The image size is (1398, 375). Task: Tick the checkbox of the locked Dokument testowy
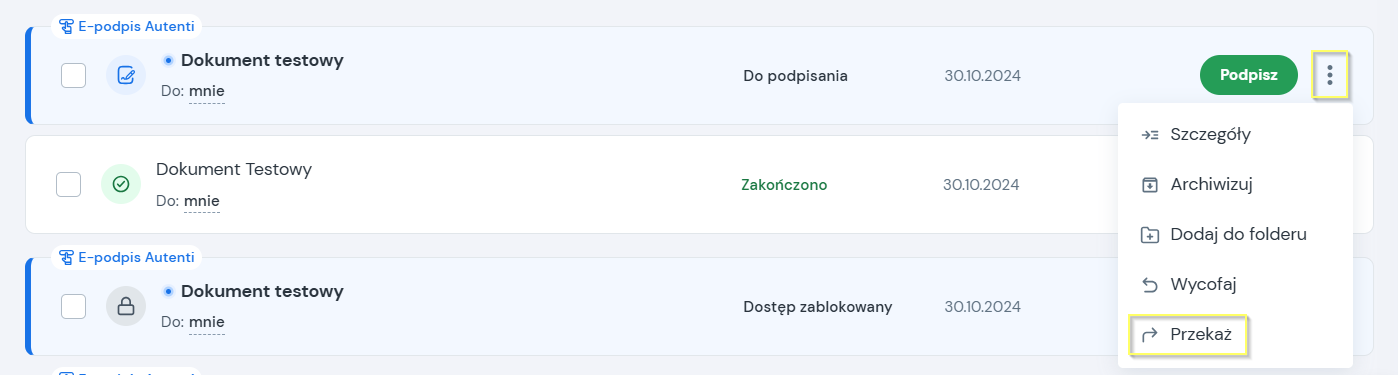(x=74, y=306)
